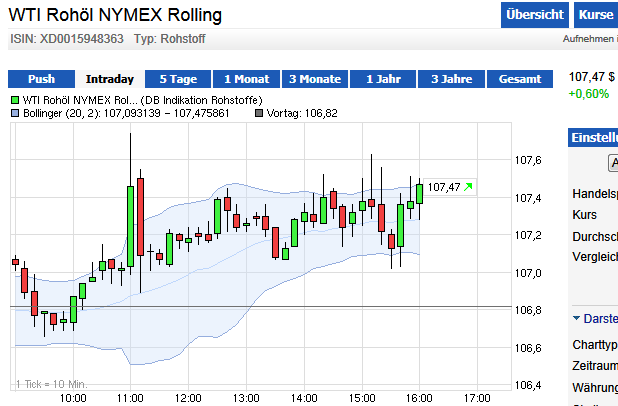Click the Vortag: 106,82 legend text
618x406 pixels.
(x=302, y=114)
